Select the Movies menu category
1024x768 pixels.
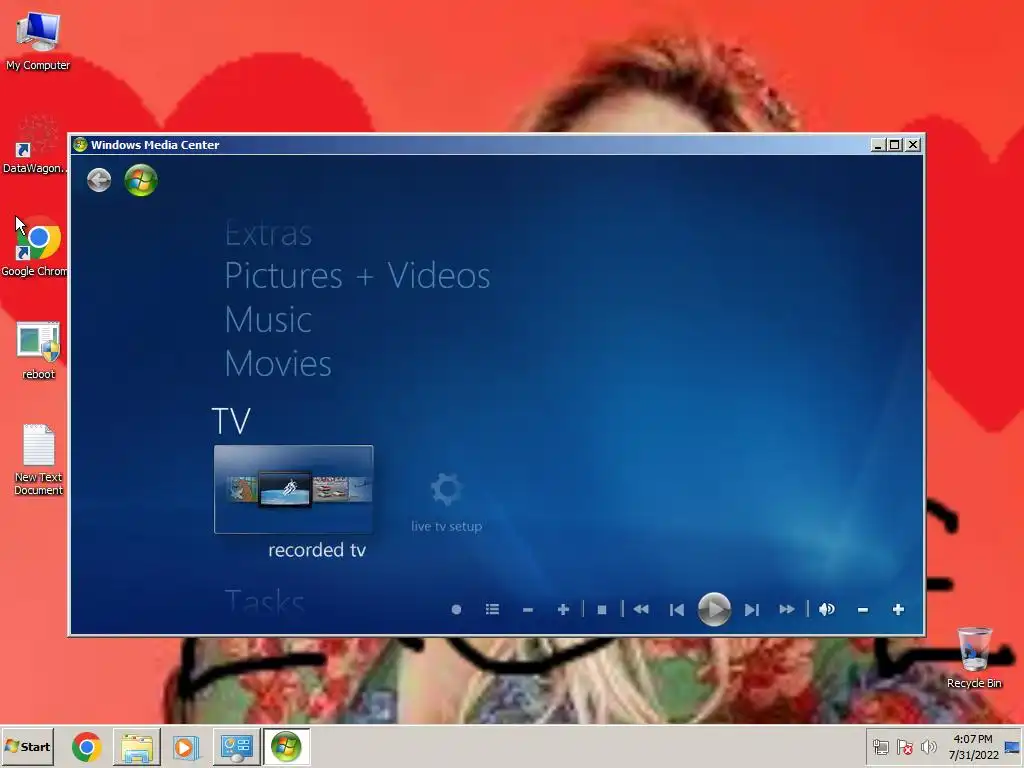point(278,364)
